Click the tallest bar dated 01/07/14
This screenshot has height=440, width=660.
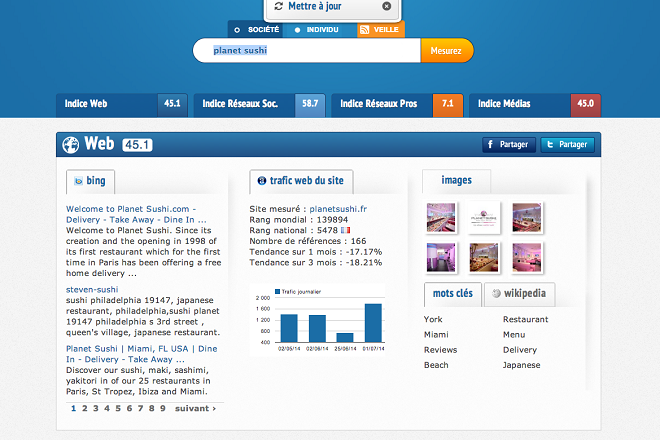[x=373, y=323]
